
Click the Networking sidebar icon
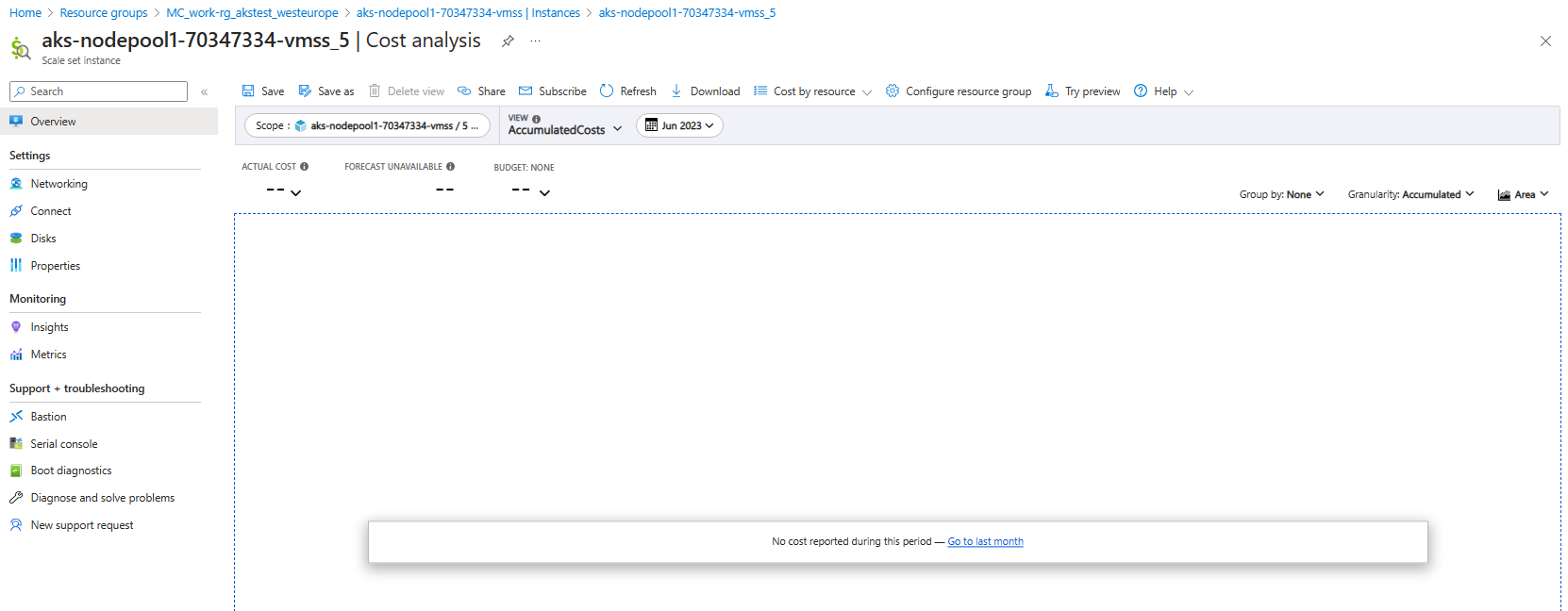(x=16, y=184)
